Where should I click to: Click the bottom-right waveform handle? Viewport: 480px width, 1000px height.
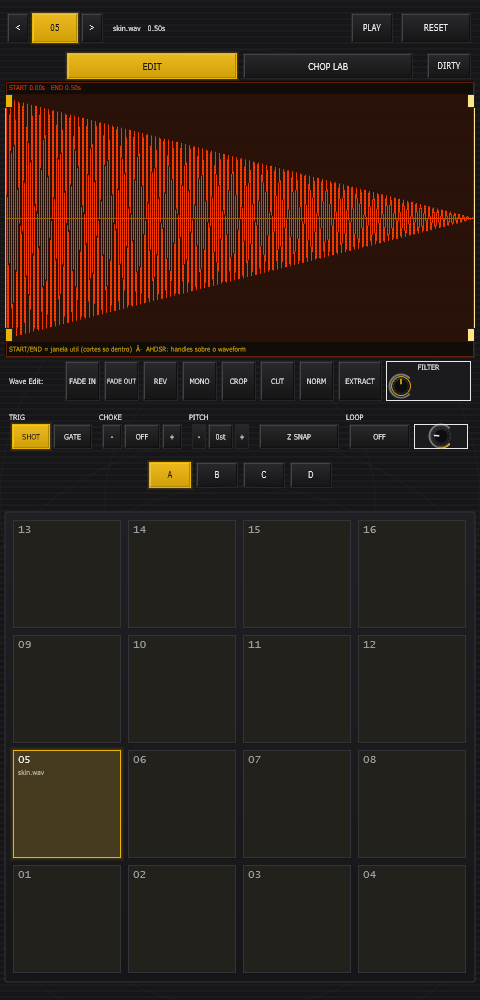click(x=471, y=335)
